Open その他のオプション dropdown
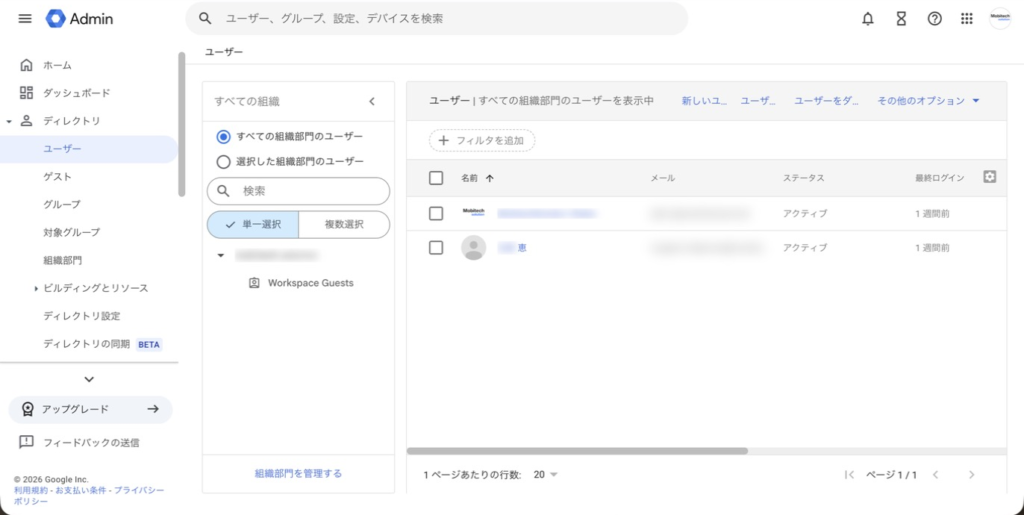Image resolution: width=1024 pixels, height=515 pixels. (929, 101)
